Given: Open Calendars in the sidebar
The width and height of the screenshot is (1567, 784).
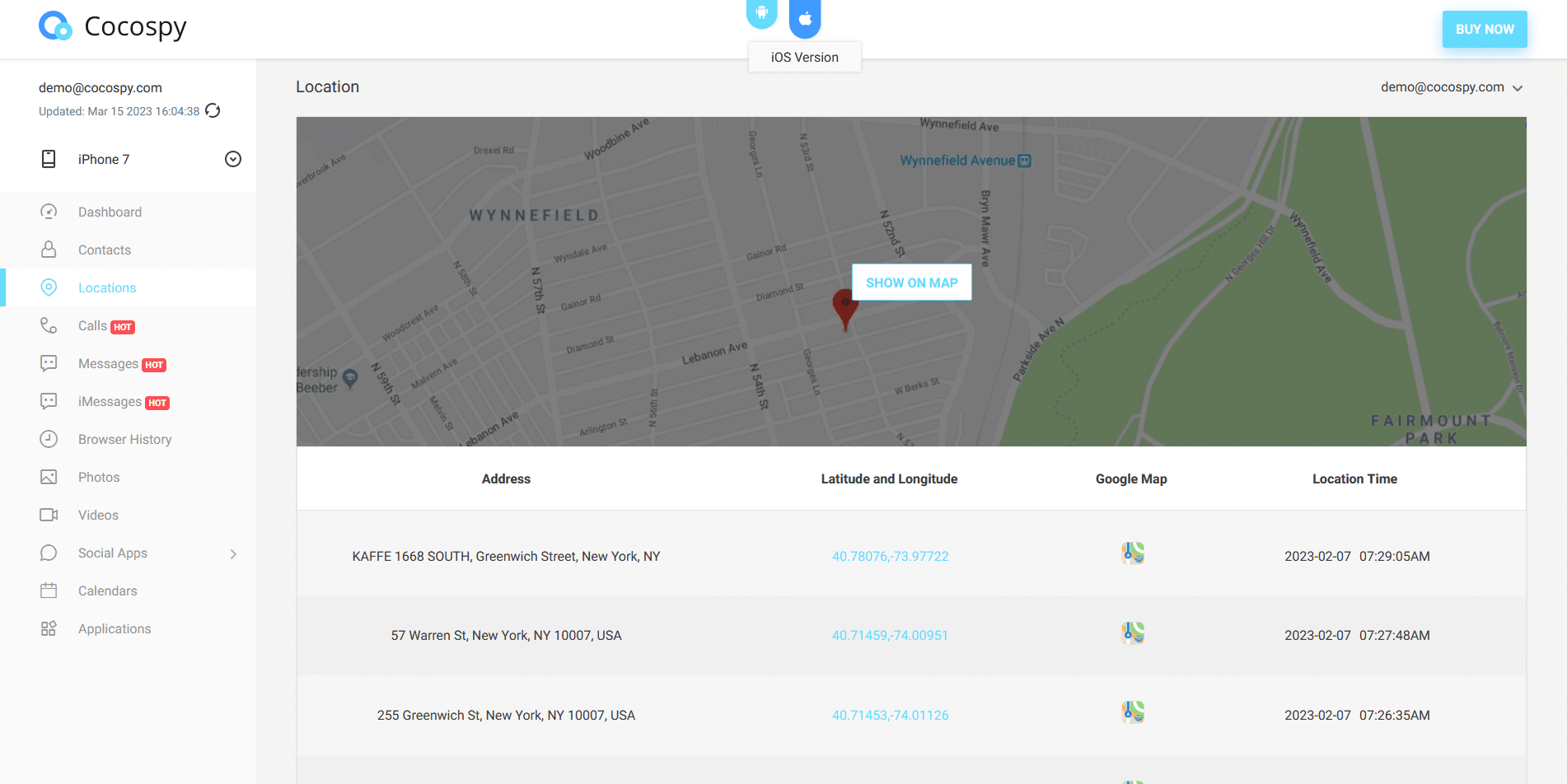Looking at the screenshot, I should tap(128, 590).
